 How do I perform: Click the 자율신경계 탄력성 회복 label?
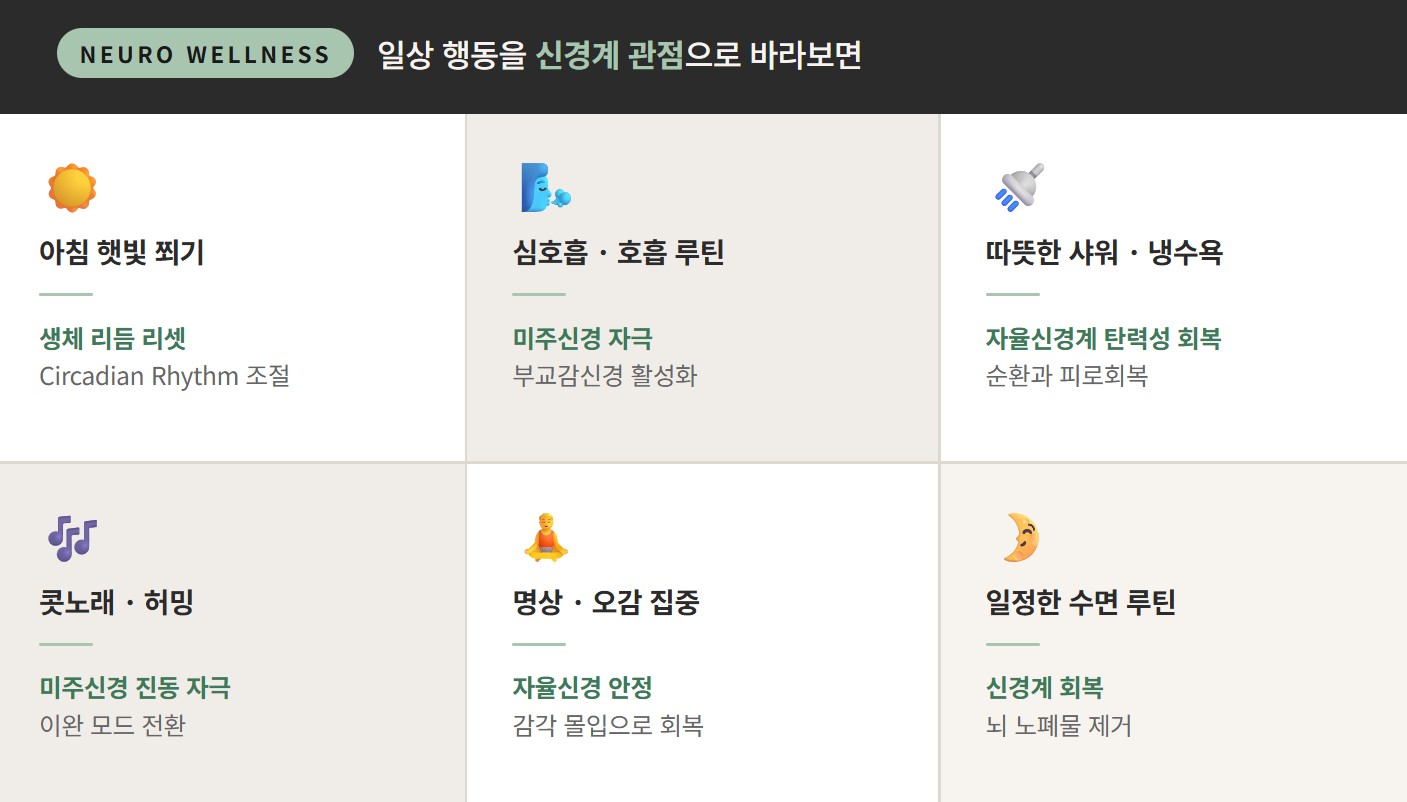click(1103, 338)
